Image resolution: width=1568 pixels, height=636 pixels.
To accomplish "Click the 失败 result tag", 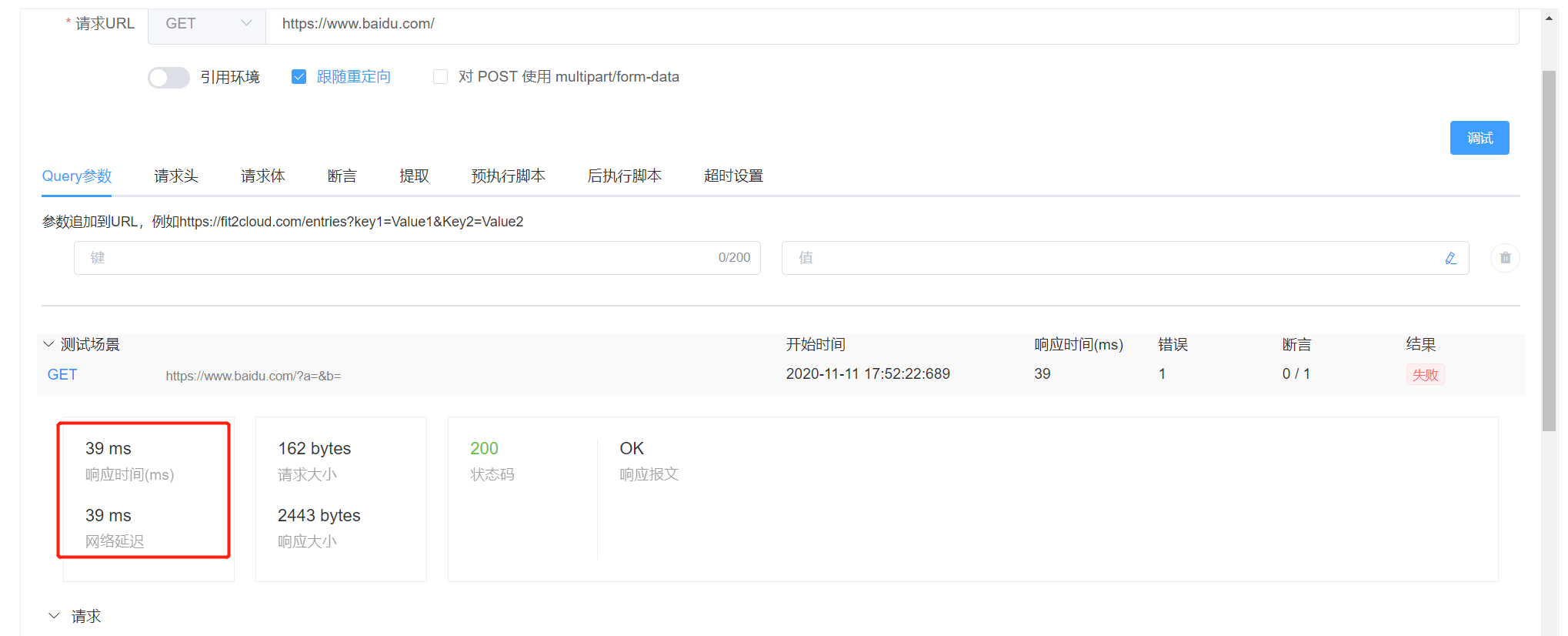I will tap(1425, 375).
